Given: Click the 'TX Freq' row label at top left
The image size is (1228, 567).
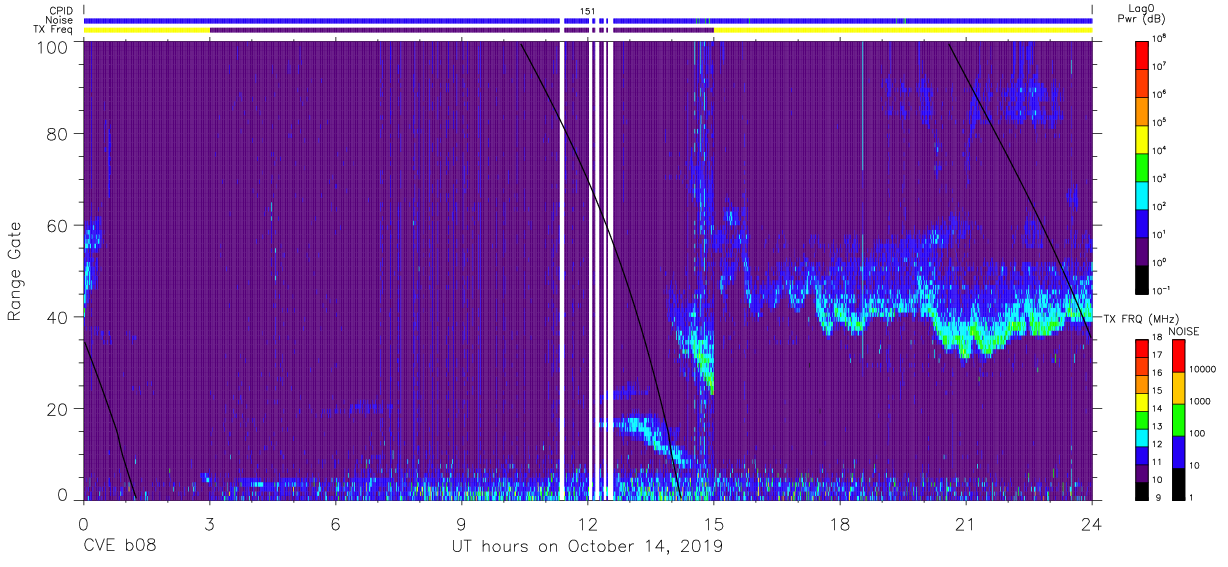Looking at the screenshot, I should pyautogui.click(x=53, y=30).
